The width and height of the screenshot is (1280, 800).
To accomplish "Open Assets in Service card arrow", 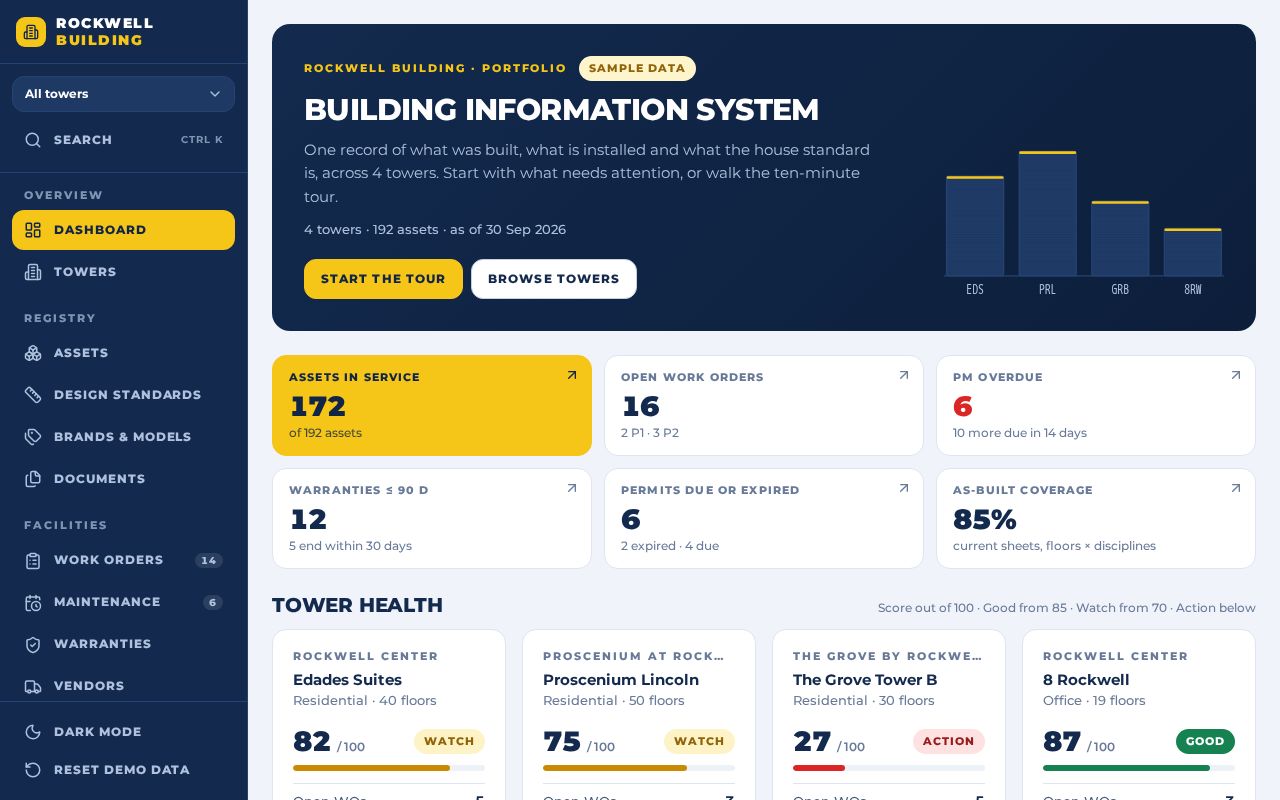I will pos(572,376).
